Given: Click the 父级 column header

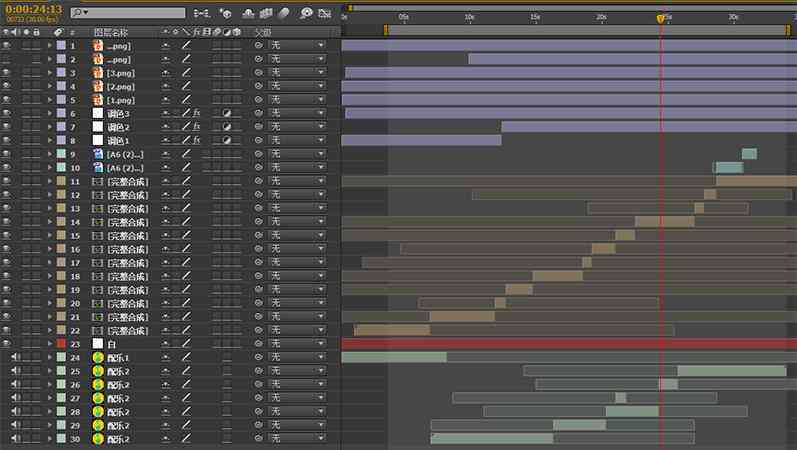Looking at the screenshot, I should [263, 32].
